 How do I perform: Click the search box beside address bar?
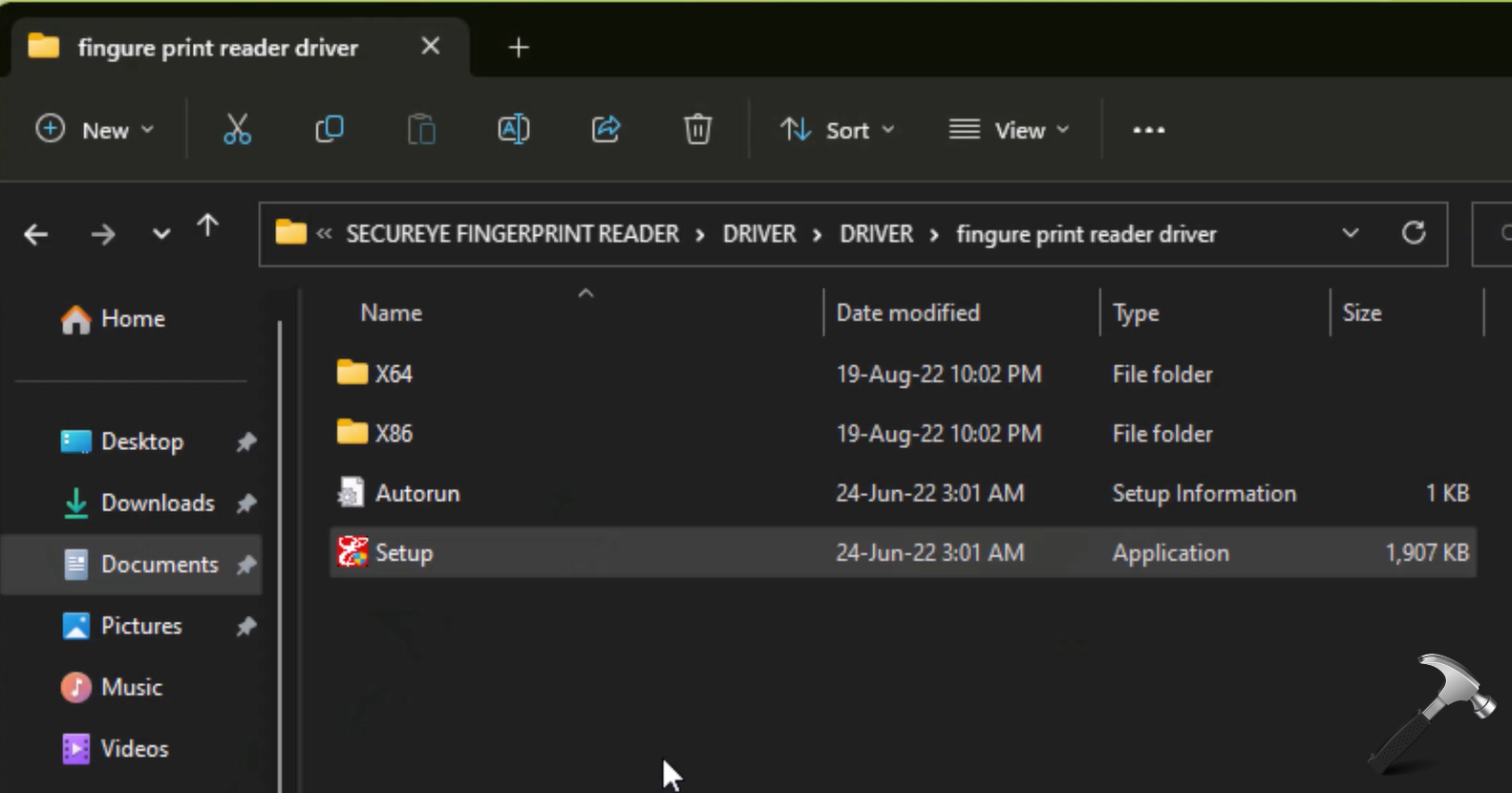(1493, 233)
